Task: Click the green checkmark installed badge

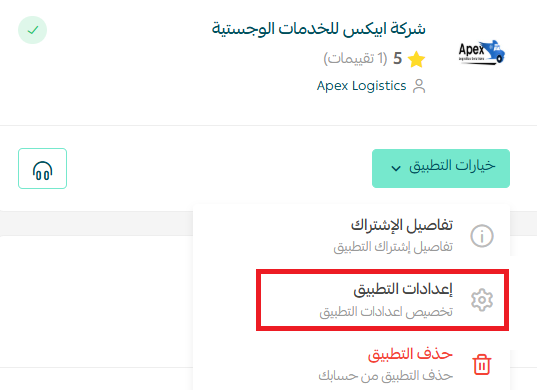Action: [x=32, y=30]
